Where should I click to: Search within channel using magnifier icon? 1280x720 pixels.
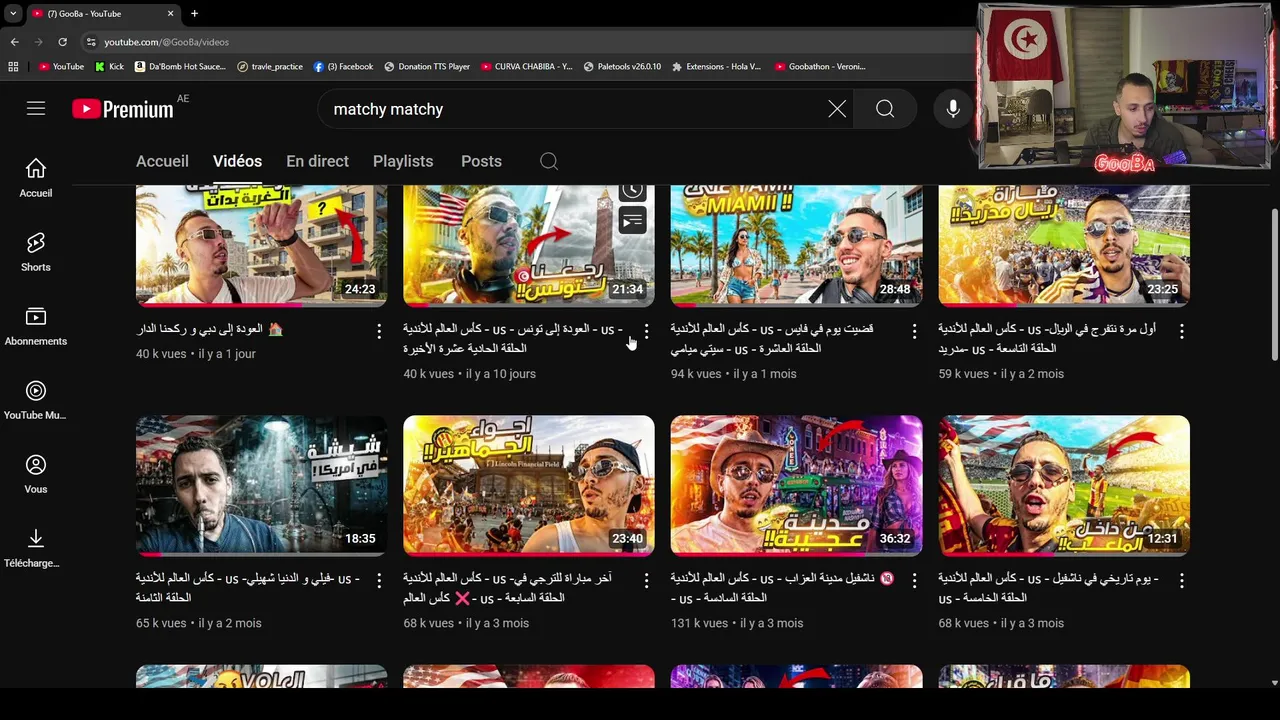(x=549, y=161)
